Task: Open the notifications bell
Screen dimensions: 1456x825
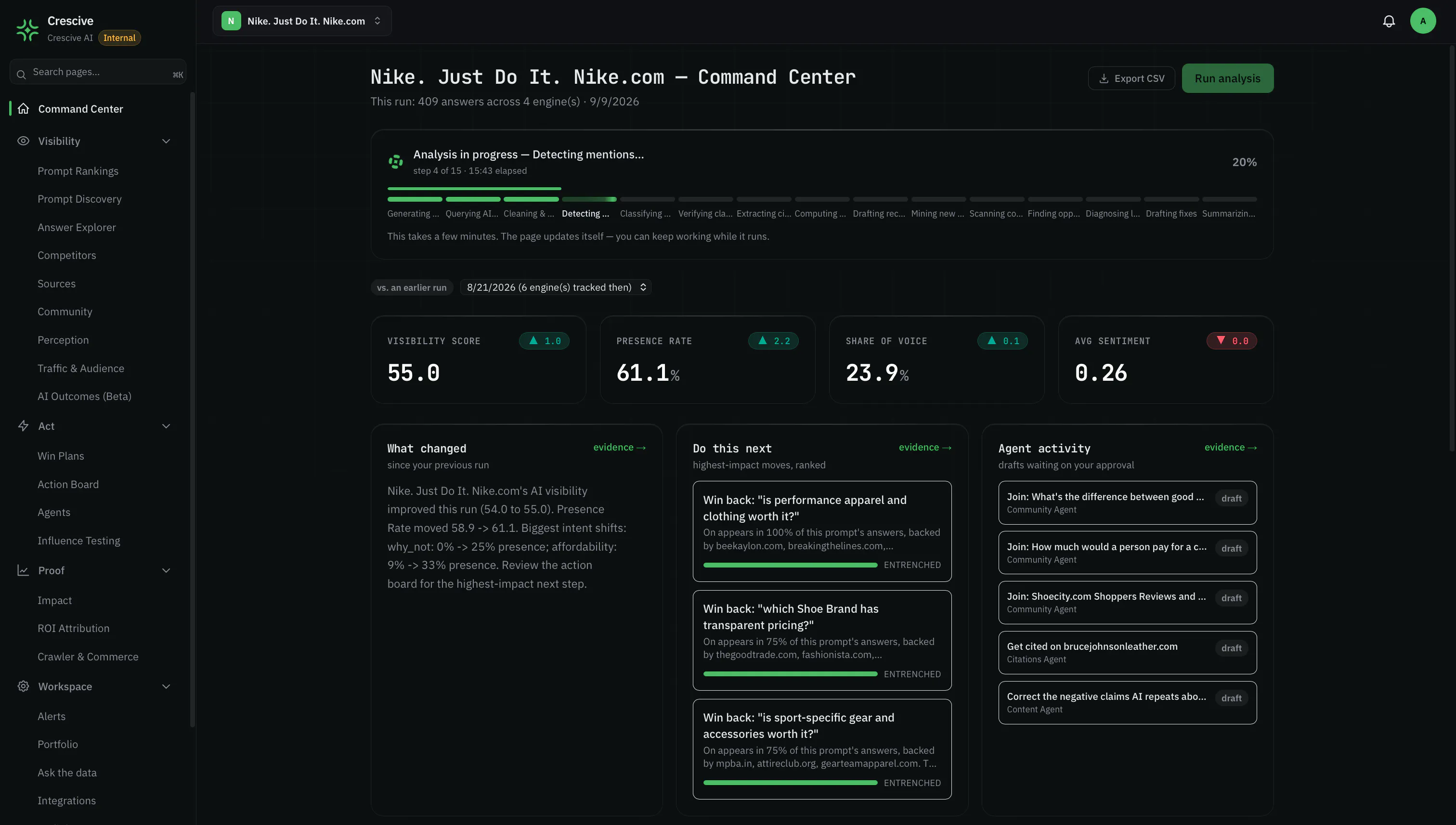Action: click(1389, 21)
